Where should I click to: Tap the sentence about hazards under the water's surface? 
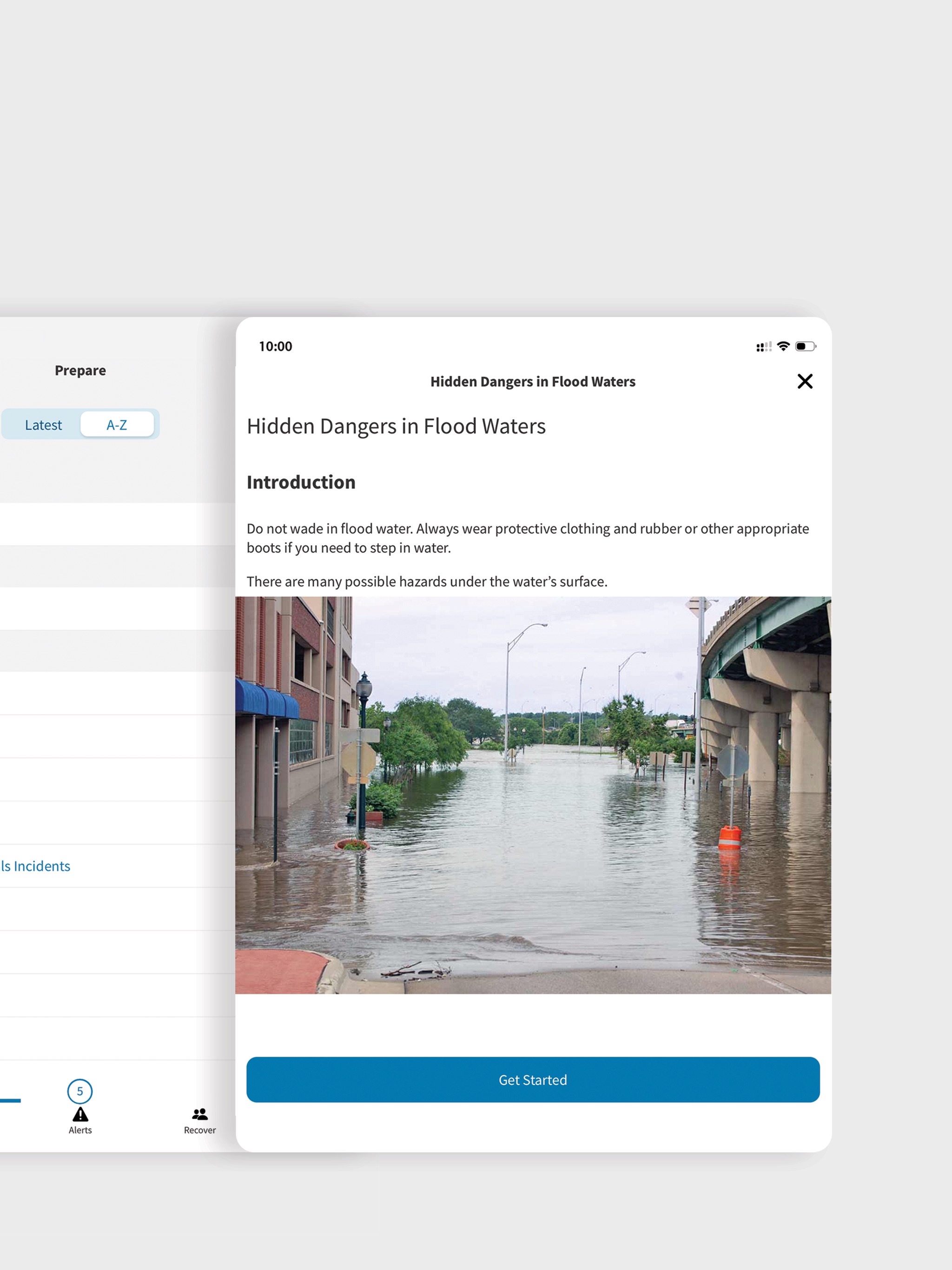pyautogui.click(x=427, y=582)
